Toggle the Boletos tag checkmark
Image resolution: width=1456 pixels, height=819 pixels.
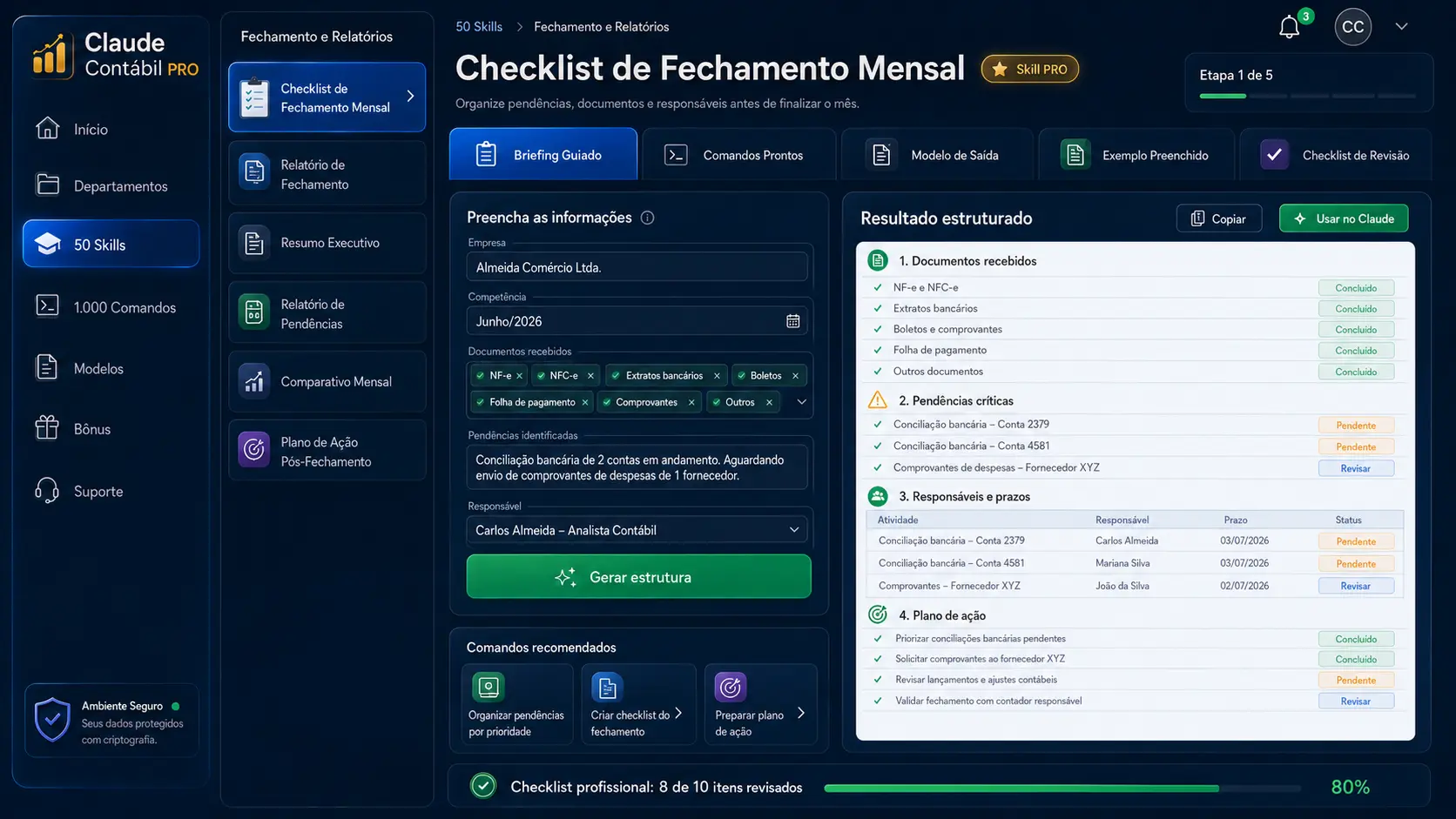pos(742,376)
